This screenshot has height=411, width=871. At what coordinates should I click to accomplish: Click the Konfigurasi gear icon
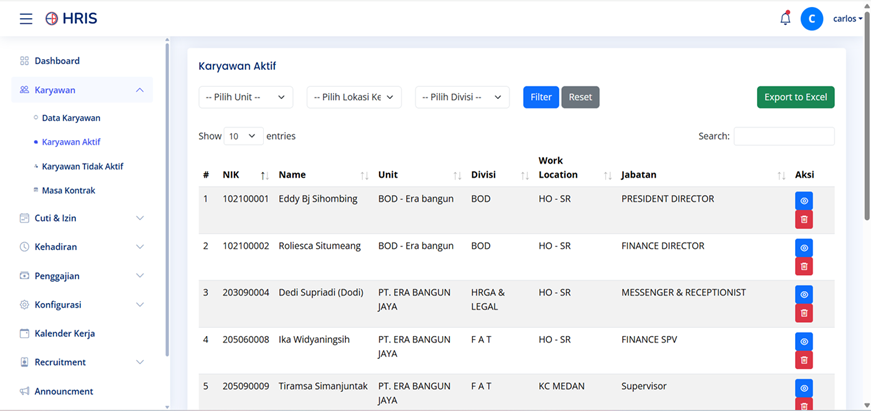(24, 304)
